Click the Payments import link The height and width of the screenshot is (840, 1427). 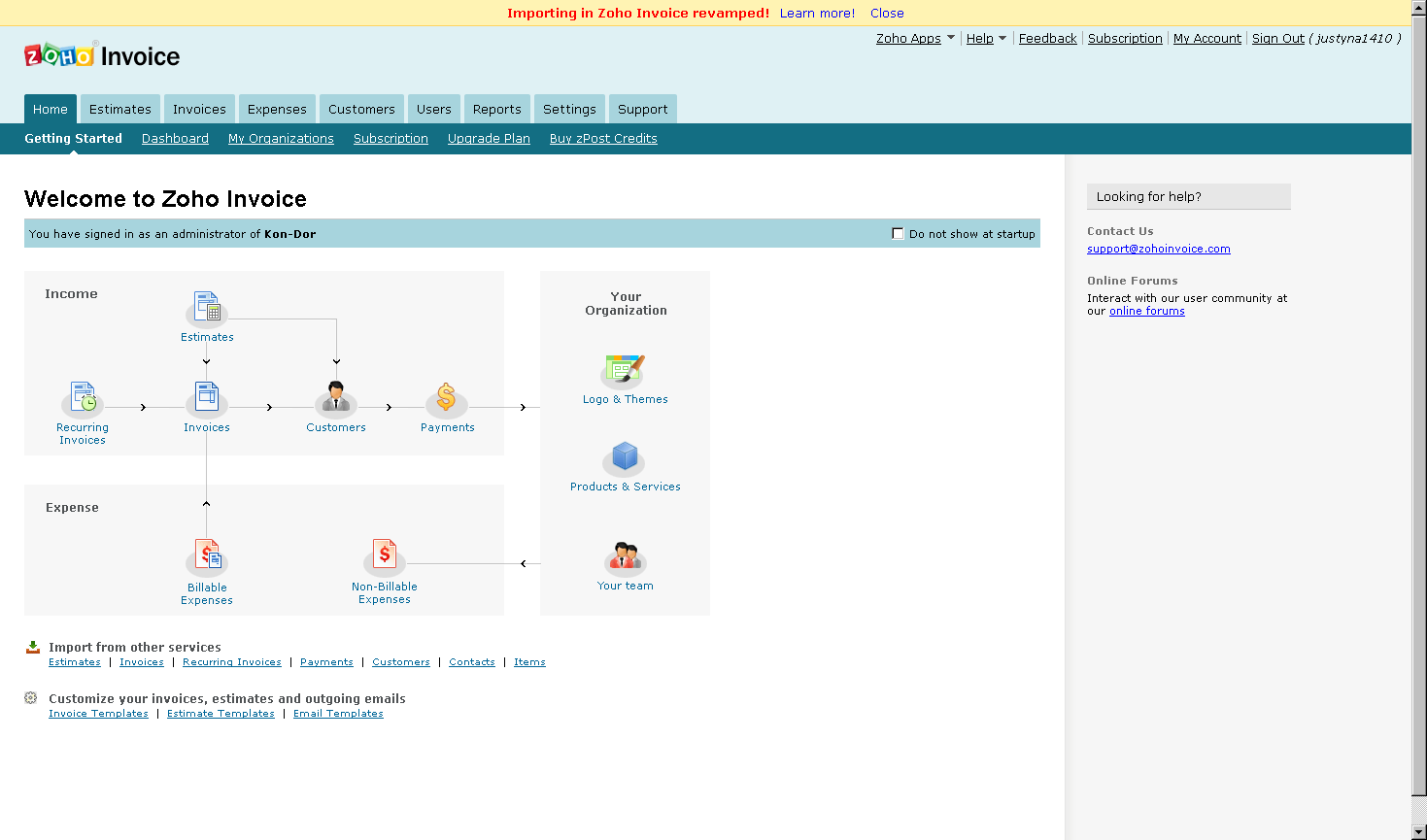(x=326, y=661)
